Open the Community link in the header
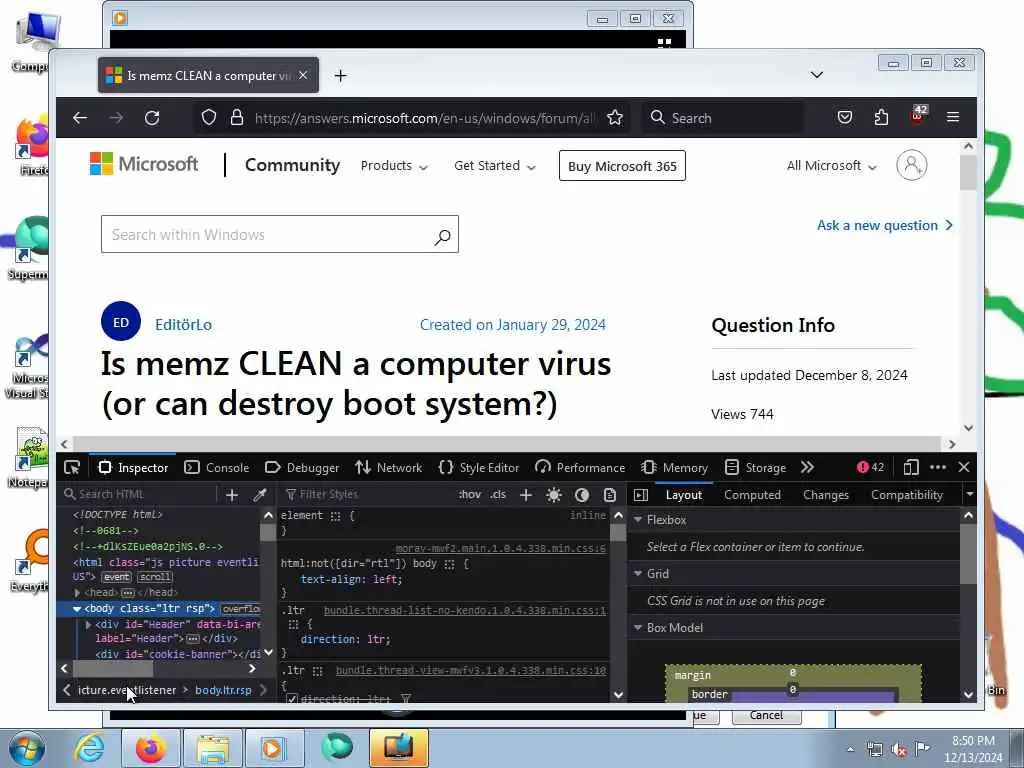 (292, 165)
